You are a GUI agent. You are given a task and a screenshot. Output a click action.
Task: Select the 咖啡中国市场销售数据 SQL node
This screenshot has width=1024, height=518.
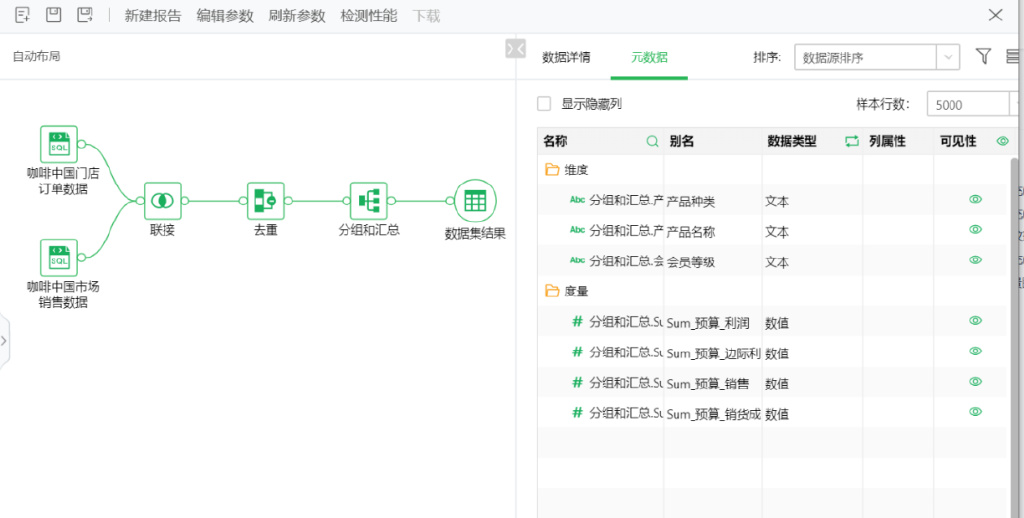pos(58,257)
